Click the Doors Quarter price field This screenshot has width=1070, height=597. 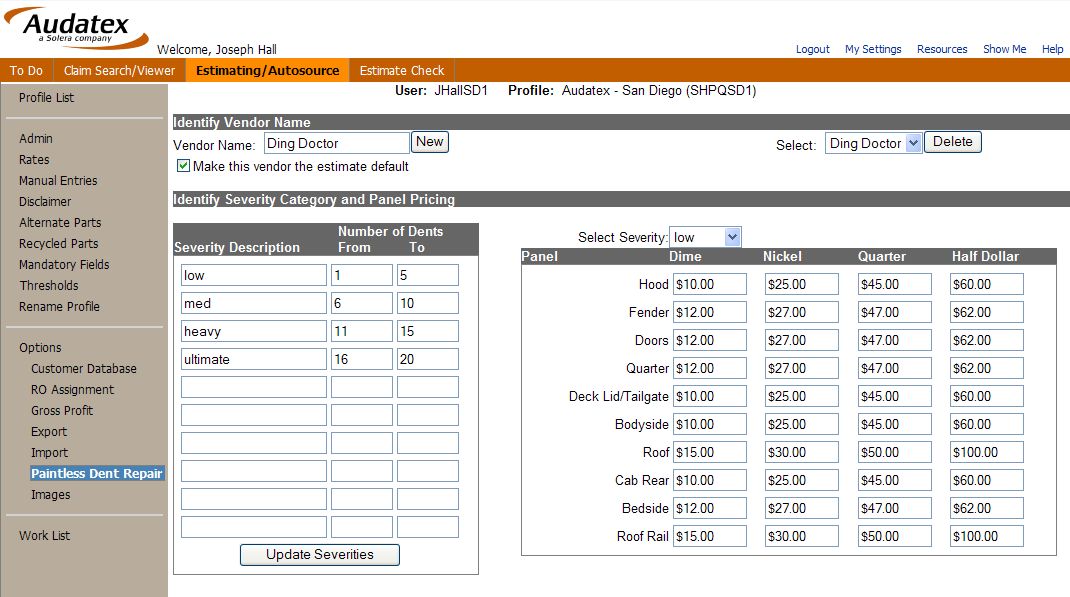[x=895, y=340]
